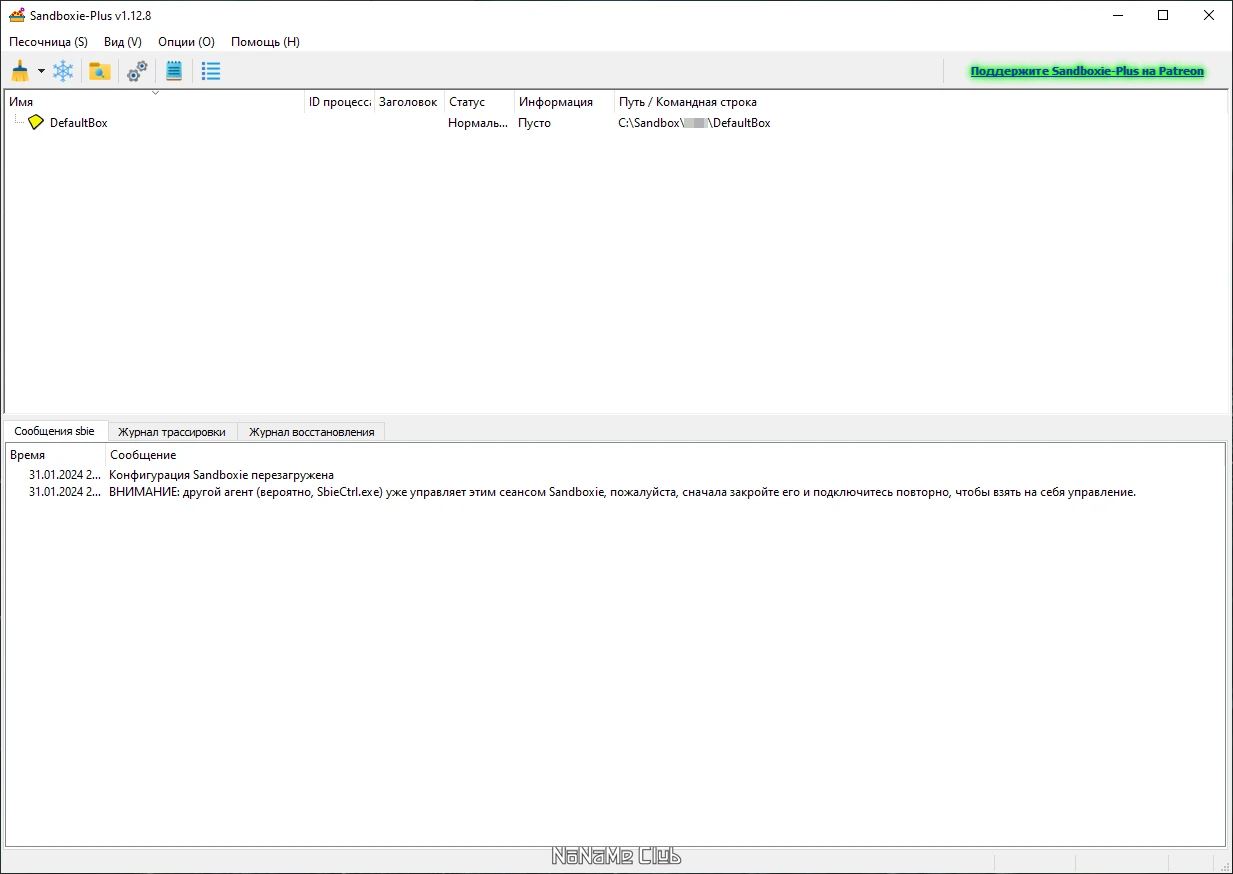Switch to the Журнал восстановления tab
1233x874 pixels.
pyautogui.click(x=312, y=432)
